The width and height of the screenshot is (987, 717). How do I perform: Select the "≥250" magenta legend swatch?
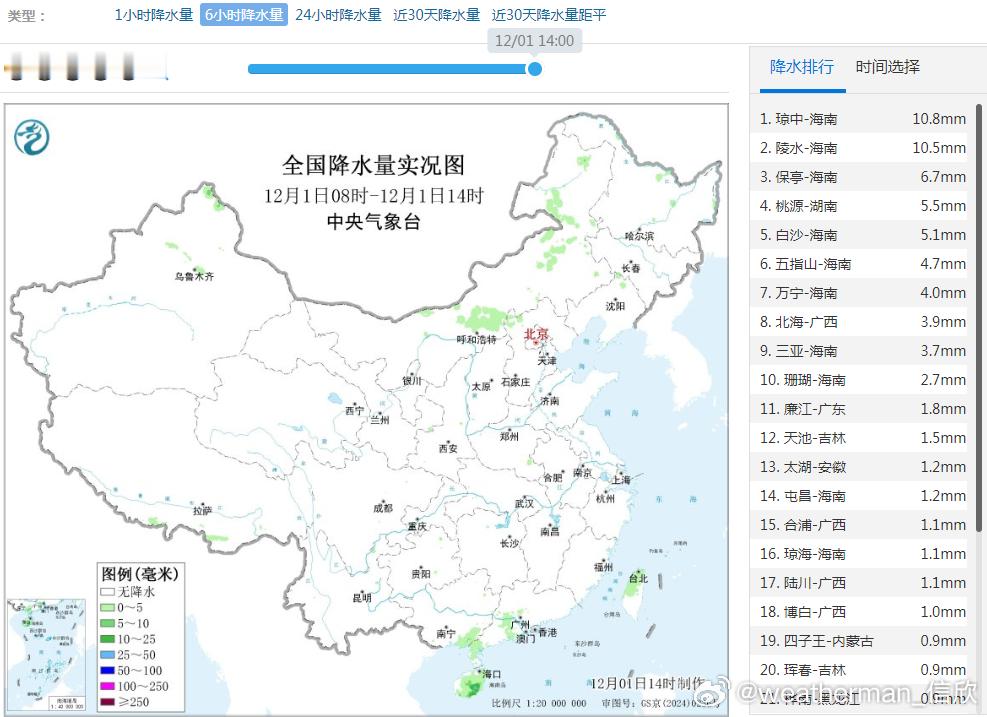[x=108, y=702]
